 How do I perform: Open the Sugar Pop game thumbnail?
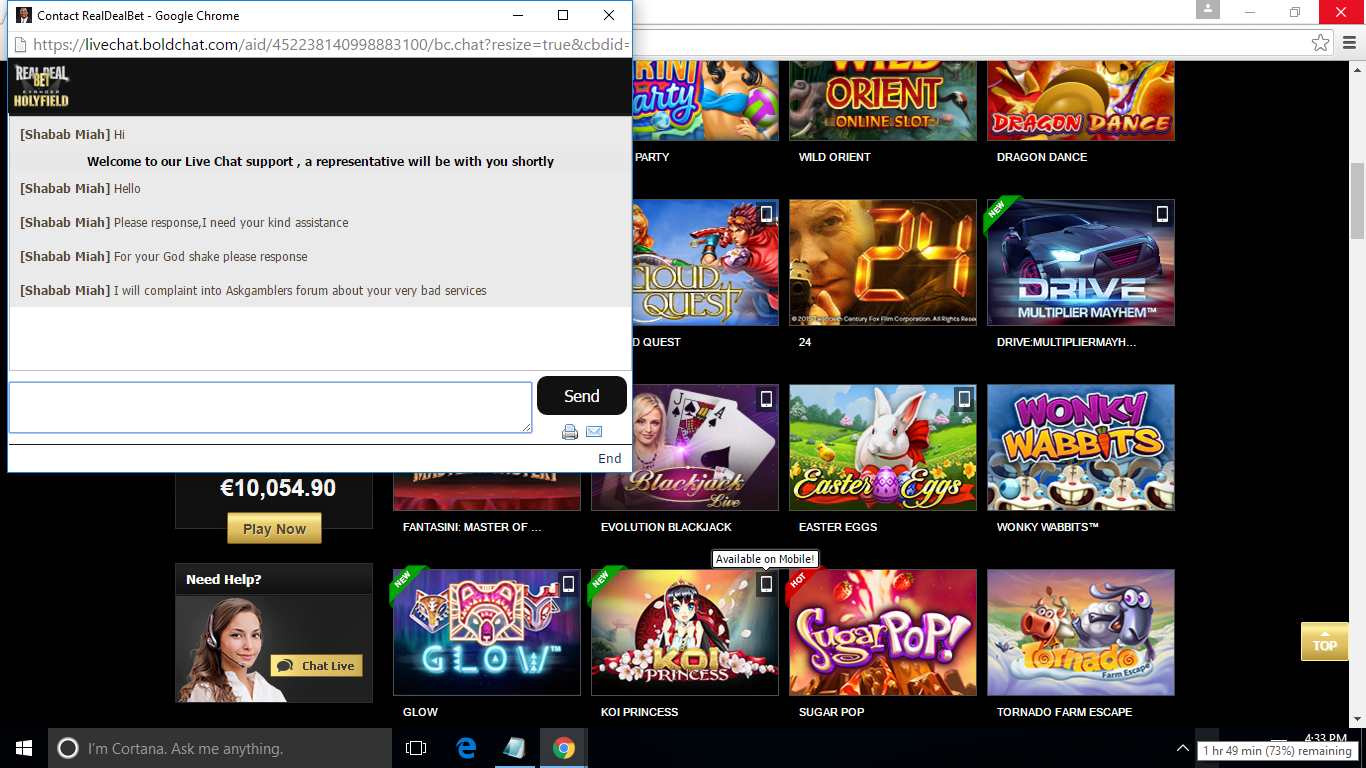(883, 633)
